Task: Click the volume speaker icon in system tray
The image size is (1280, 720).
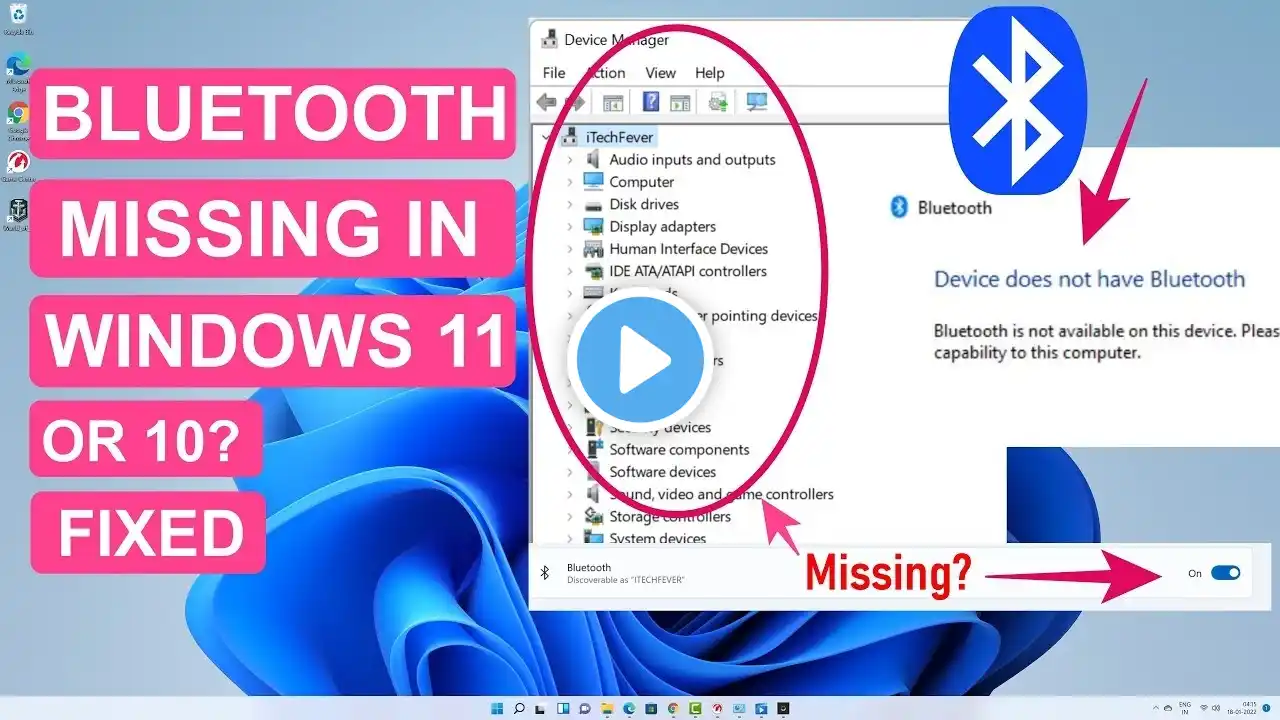Action: pyautogui.click(x=1217, y=709)
